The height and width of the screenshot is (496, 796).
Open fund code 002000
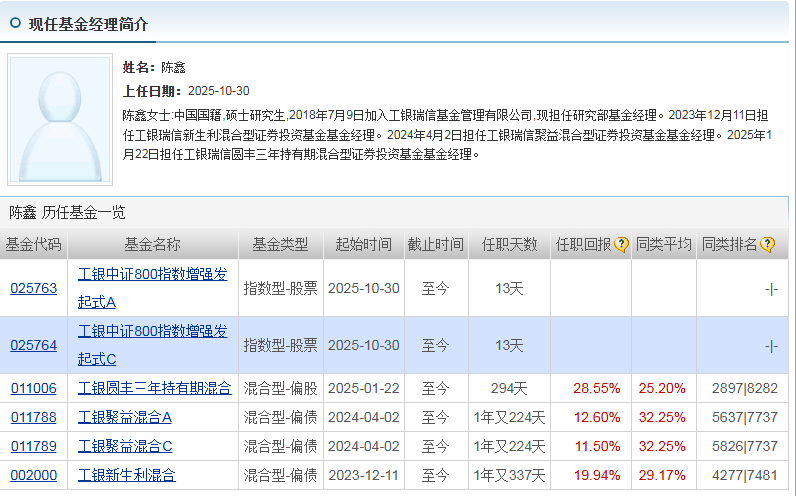(34, 475)
